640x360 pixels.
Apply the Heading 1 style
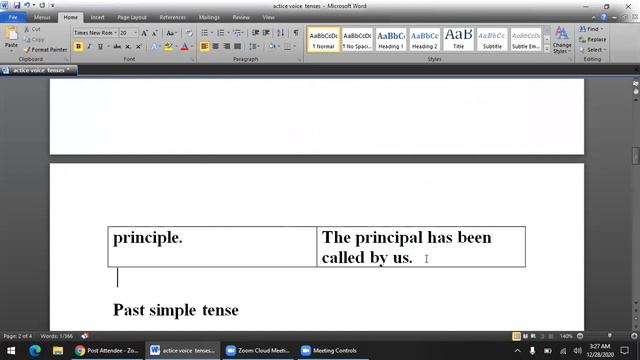click(391, 40)
